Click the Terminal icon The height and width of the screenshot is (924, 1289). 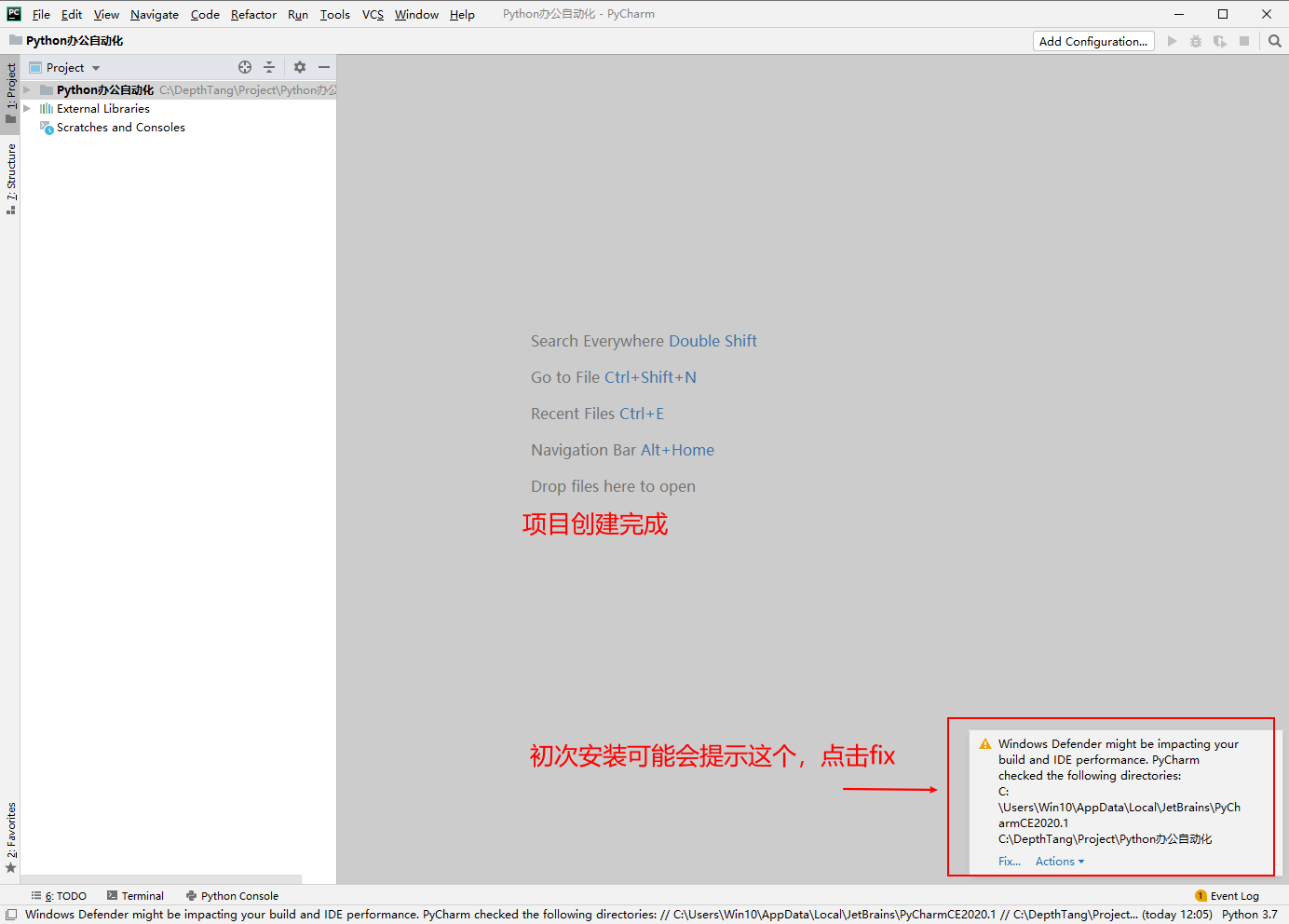point(112,896)
